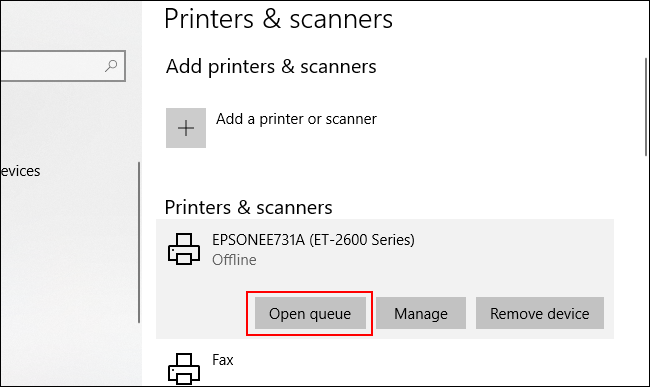
Task: Click the plus icon to add printer
Action: pos(186,128)
